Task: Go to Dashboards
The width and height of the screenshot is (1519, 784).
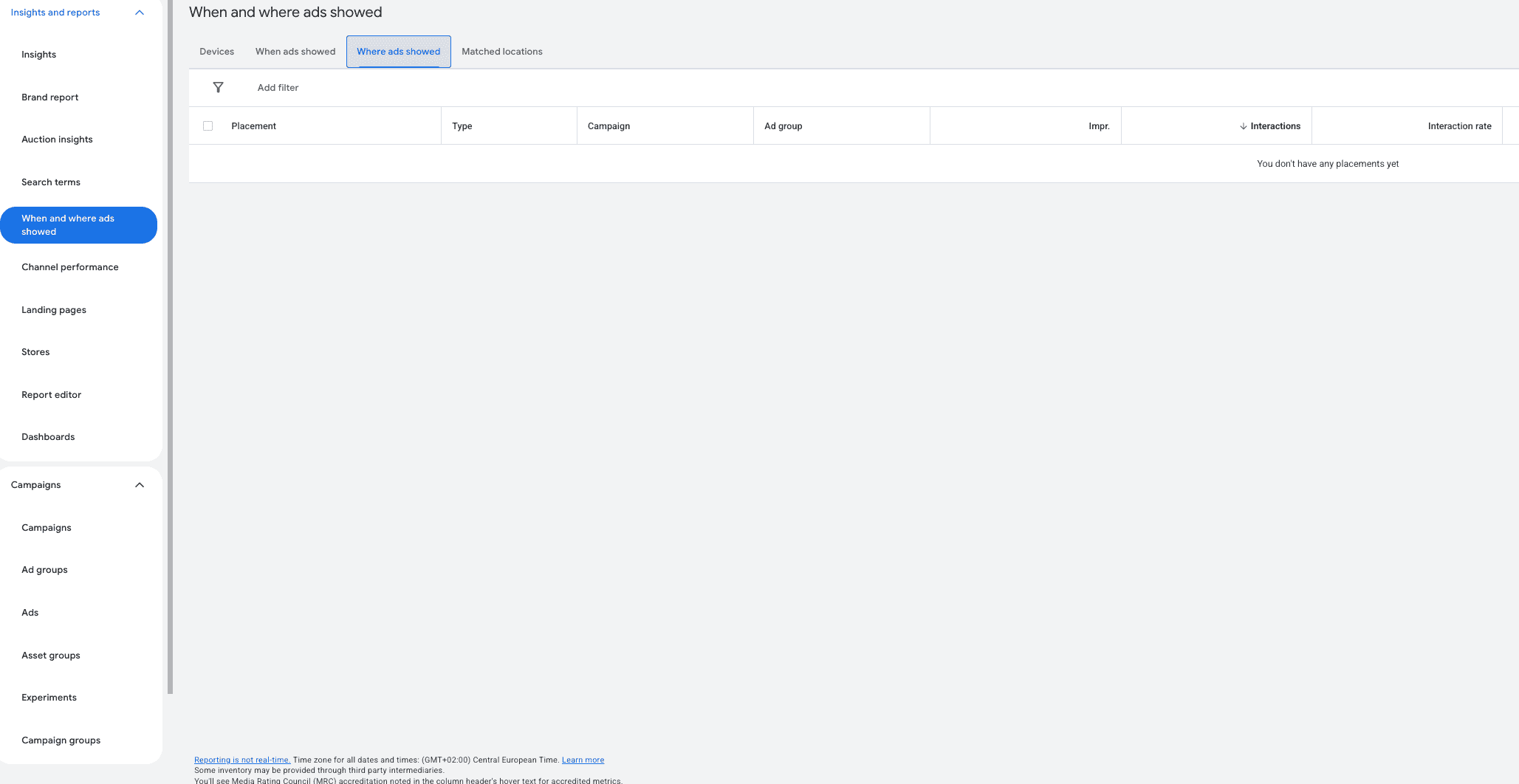Action: click(x=48, y=437)
